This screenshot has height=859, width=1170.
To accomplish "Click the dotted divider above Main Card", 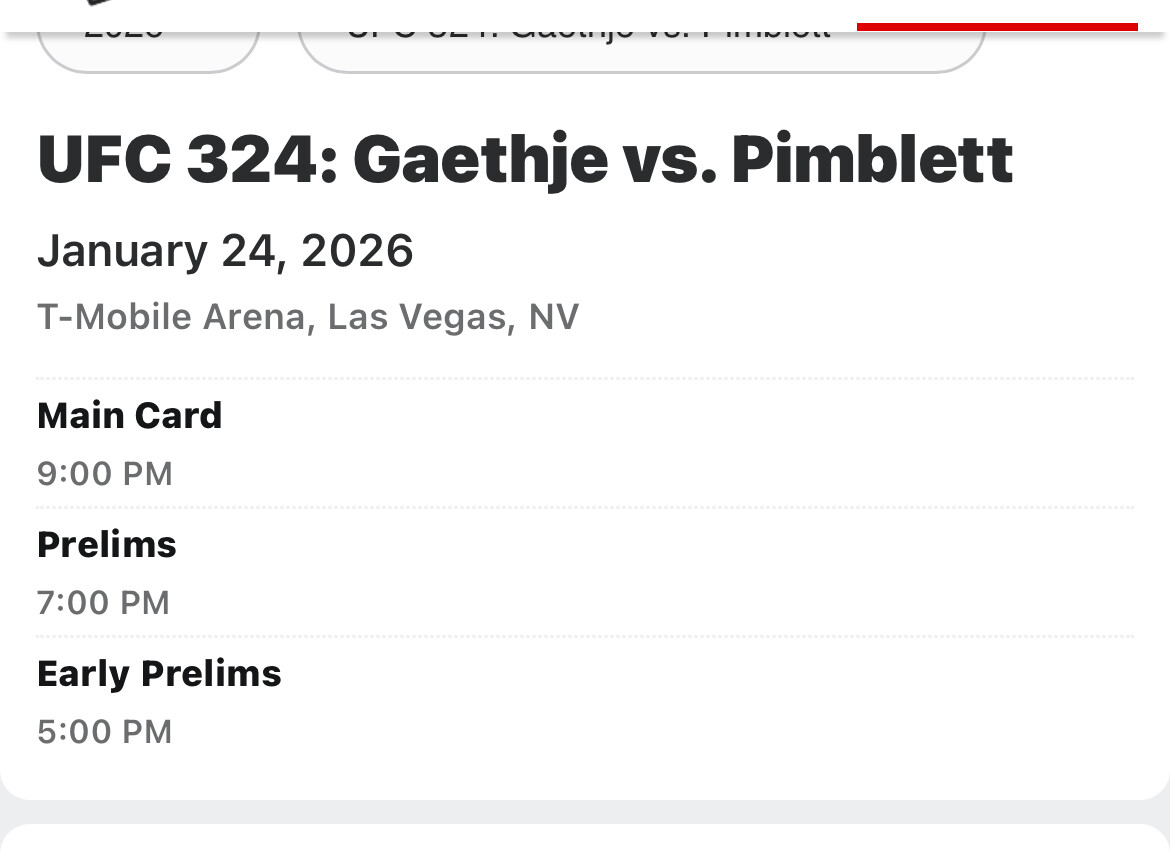I will pos(585,379).
